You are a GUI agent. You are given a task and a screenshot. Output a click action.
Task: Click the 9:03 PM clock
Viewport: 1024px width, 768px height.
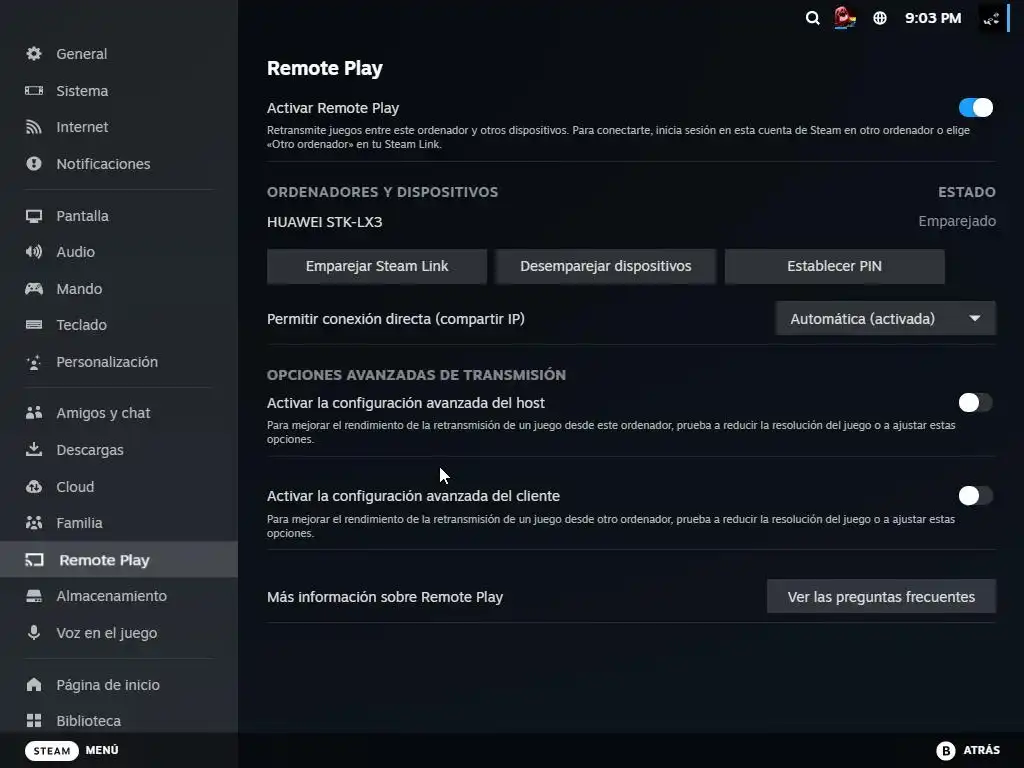pos(933,18)
